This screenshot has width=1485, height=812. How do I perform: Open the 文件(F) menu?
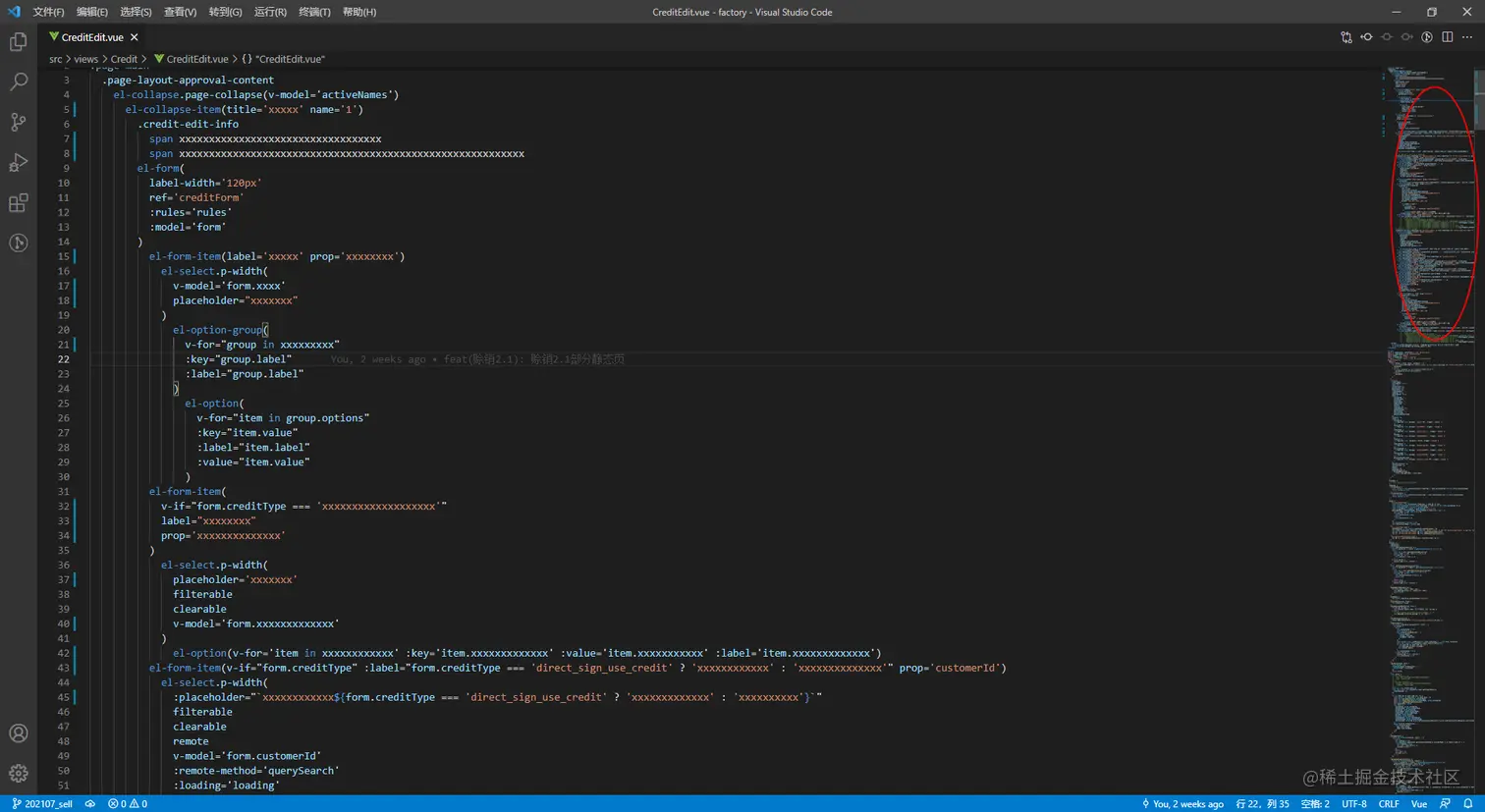tap(48, 12)
